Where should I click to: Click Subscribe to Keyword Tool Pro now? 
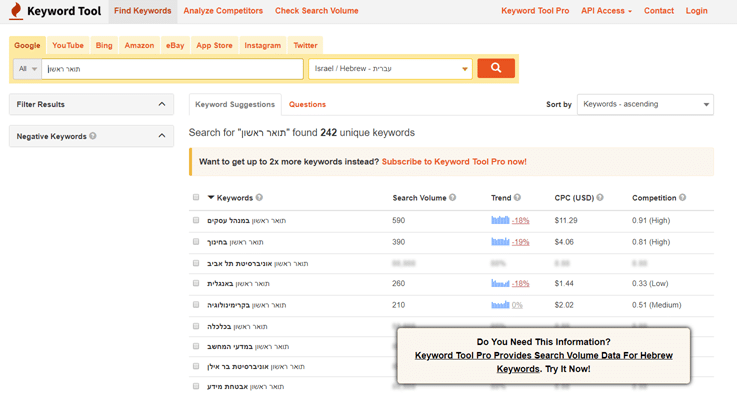click(x=454, y=162)
